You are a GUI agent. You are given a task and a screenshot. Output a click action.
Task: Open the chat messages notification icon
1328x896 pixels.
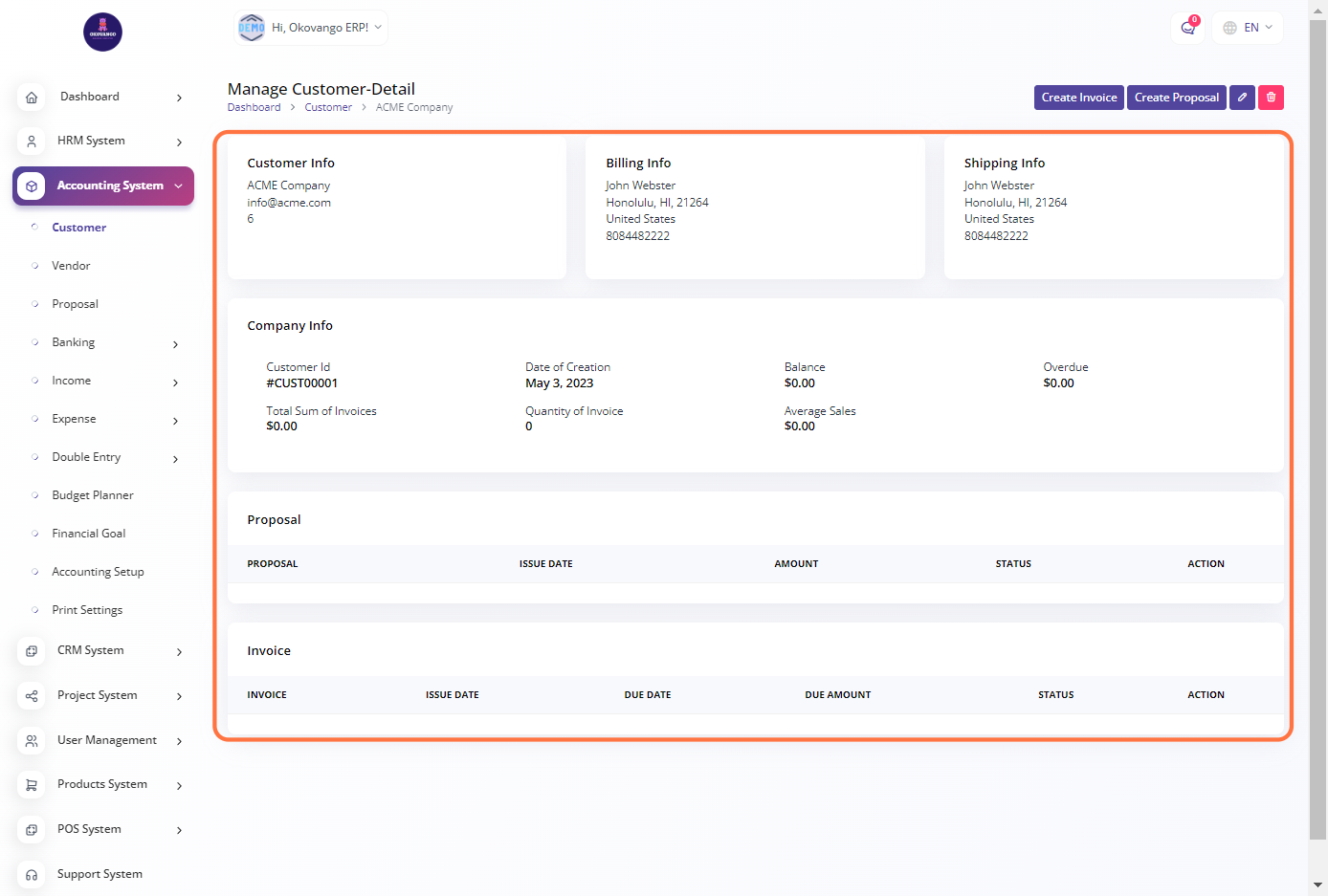[1187, 28]
